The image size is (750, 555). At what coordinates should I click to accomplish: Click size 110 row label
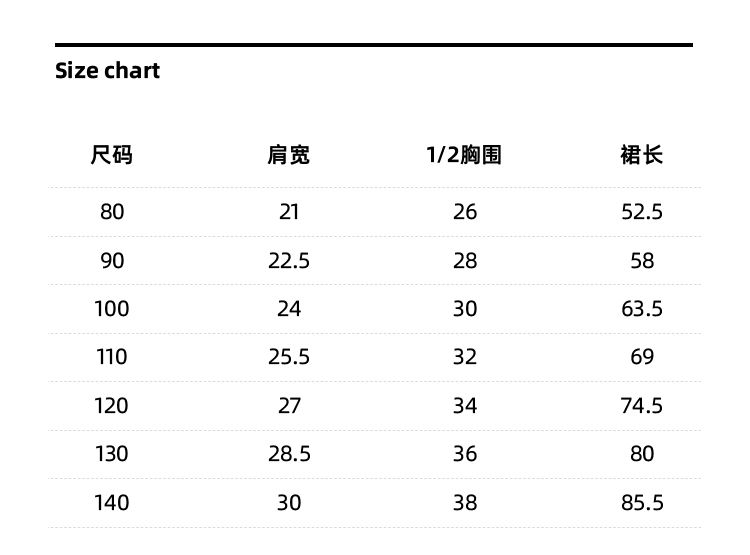111,357
